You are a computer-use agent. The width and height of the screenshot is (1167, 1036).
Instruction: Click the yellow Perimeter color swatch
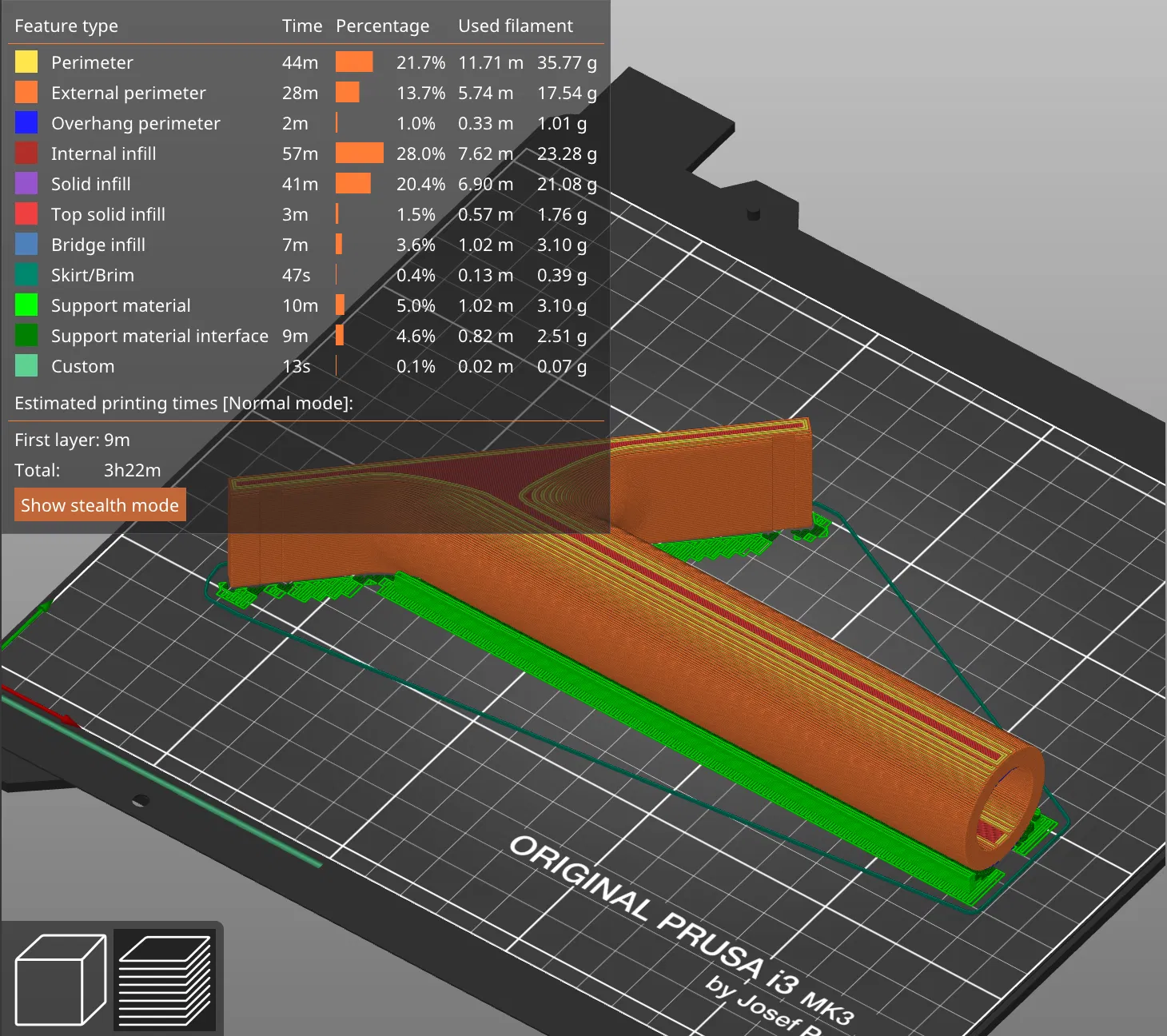click(26, 62)
